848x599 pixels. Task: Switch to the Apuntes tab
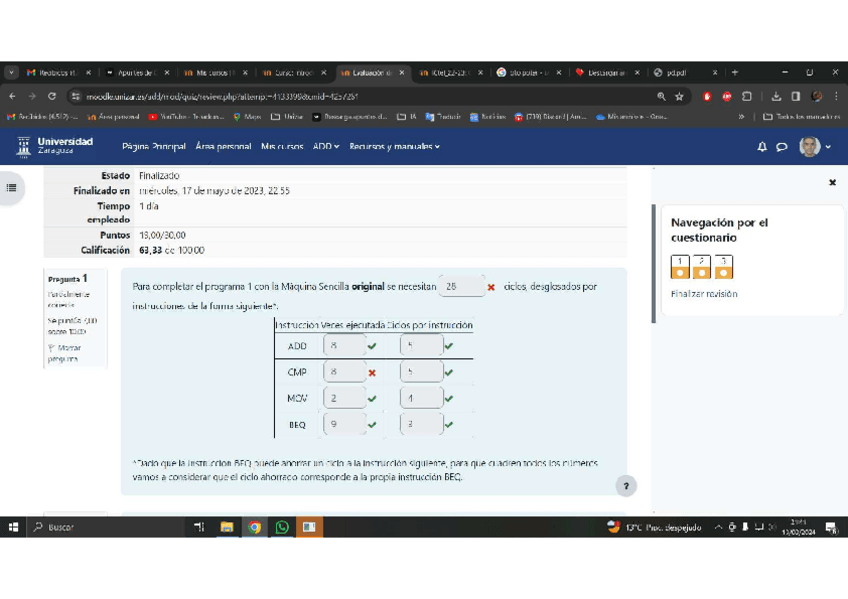[137, 72]
